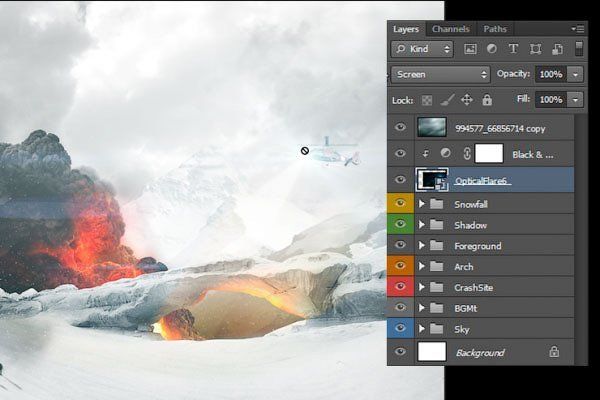Image resolution: width=600 pixels, height=400 pixels.
Task: Select the 994577_66856714 copy layer thumbnail
Action: (x=432, y=127)
